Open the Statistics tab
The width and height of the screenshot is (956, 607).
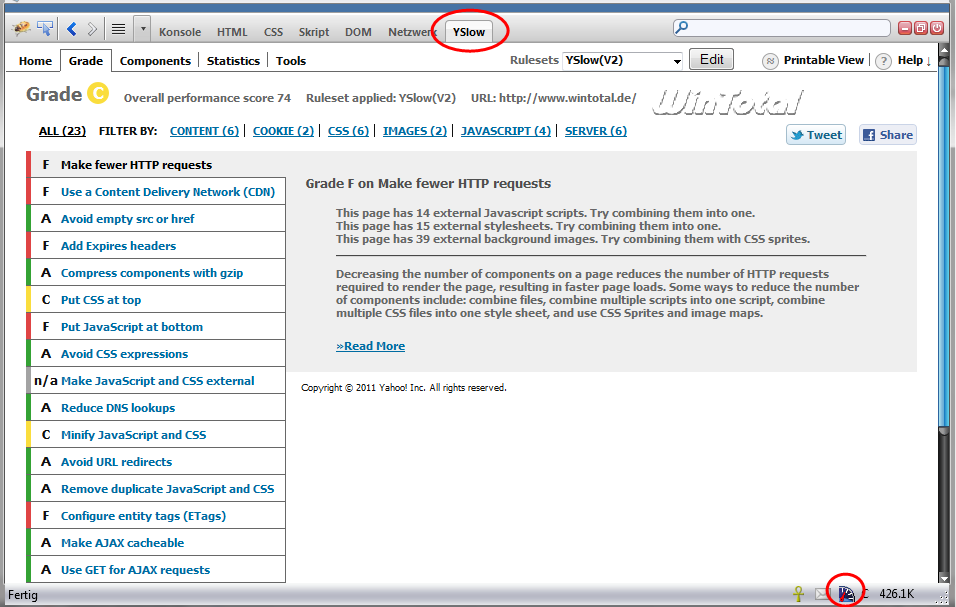[x=234, y=61]
